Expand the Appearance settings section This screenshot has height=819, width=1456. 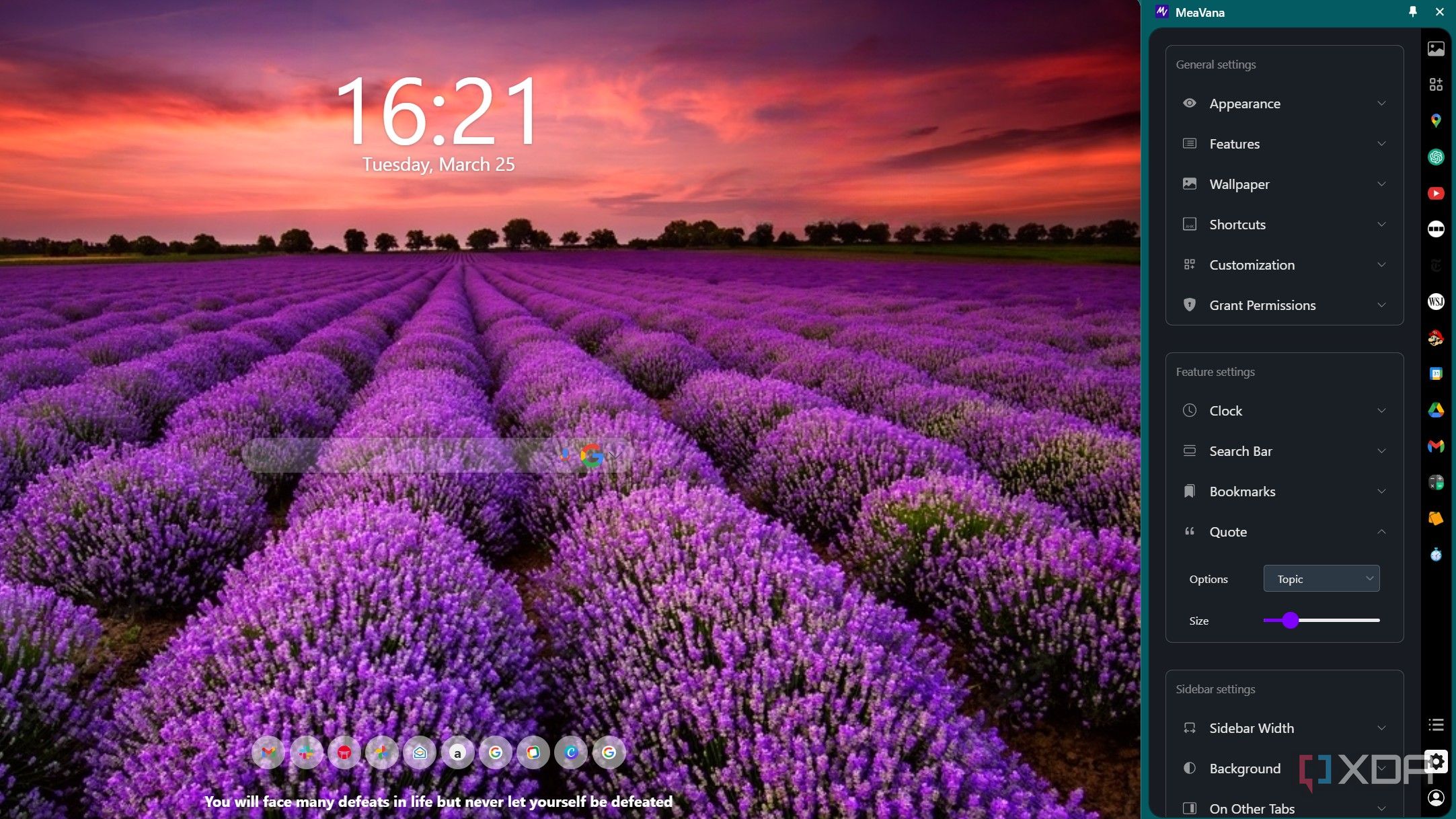[x=1284, y=104]
